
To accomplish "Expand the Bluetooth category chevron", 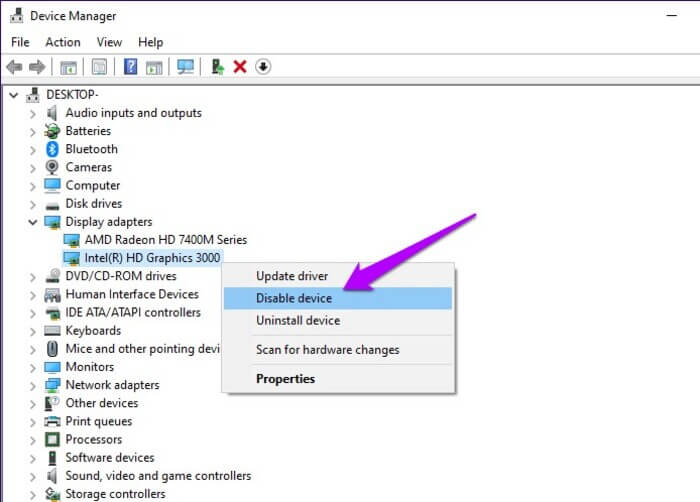I will coord(33,150).
